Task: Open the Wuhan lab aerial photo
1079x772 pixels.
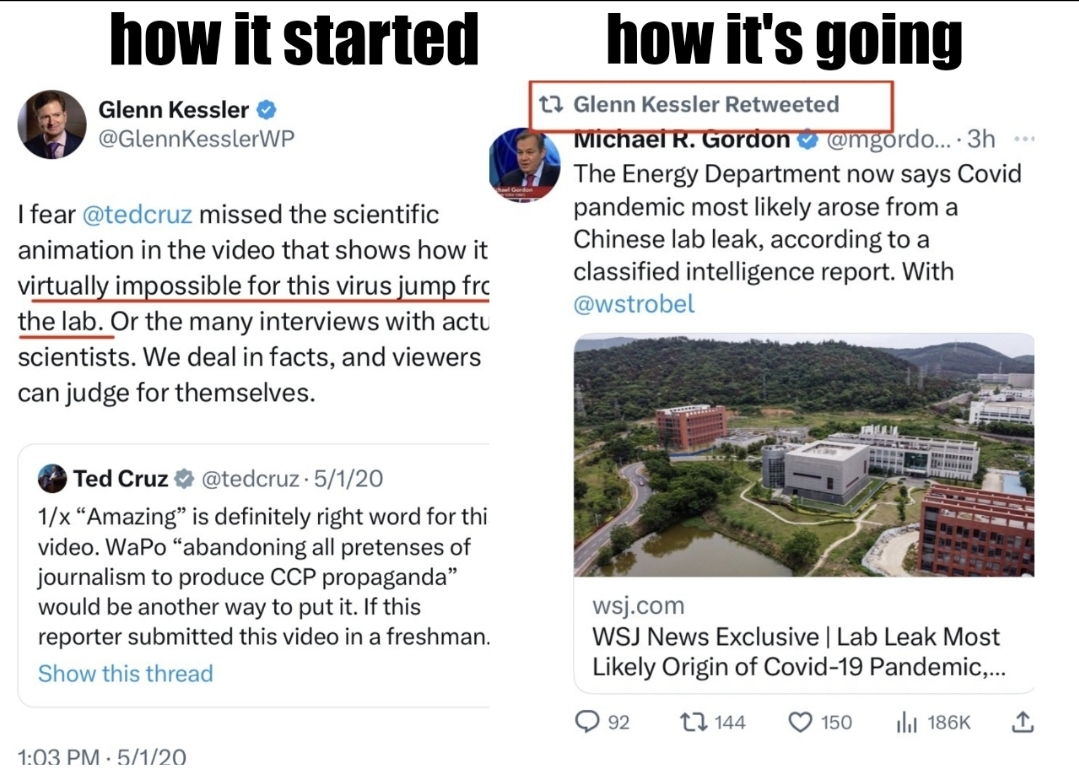Action: click(x=804, y=455)
